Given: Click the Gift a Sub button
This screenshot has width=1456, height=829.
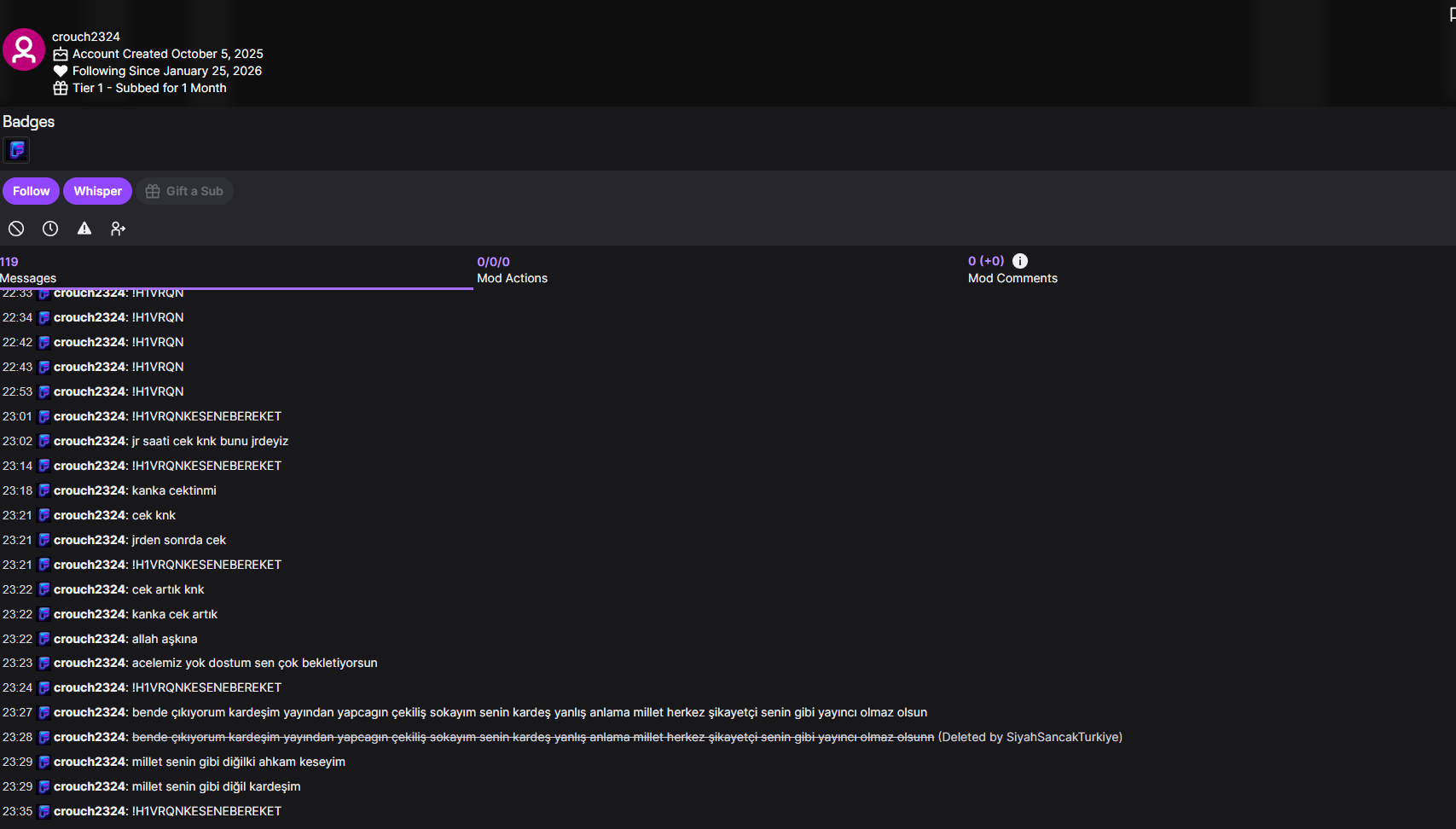Looking at the screenshot, I should click(184, 191).
